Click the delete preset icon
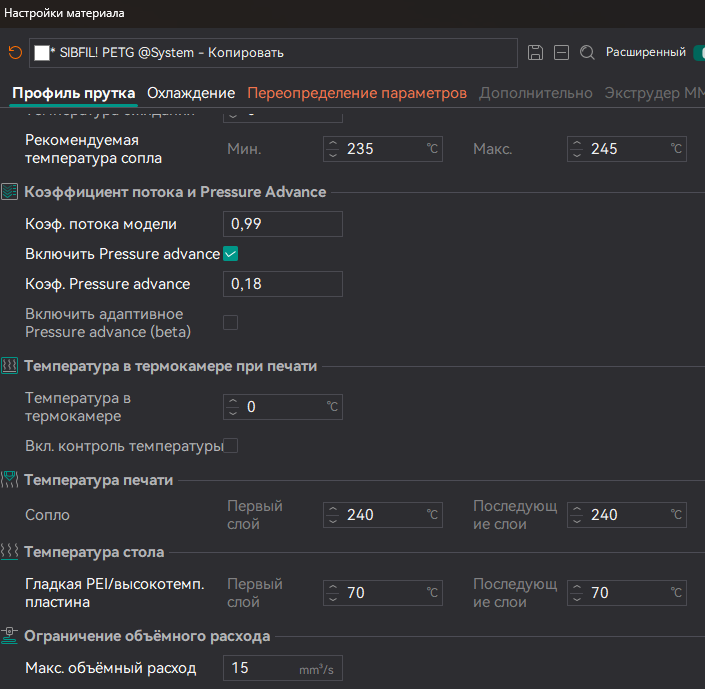Image resolution: width=705 pixels, height=689 pixels. (562, 53)
